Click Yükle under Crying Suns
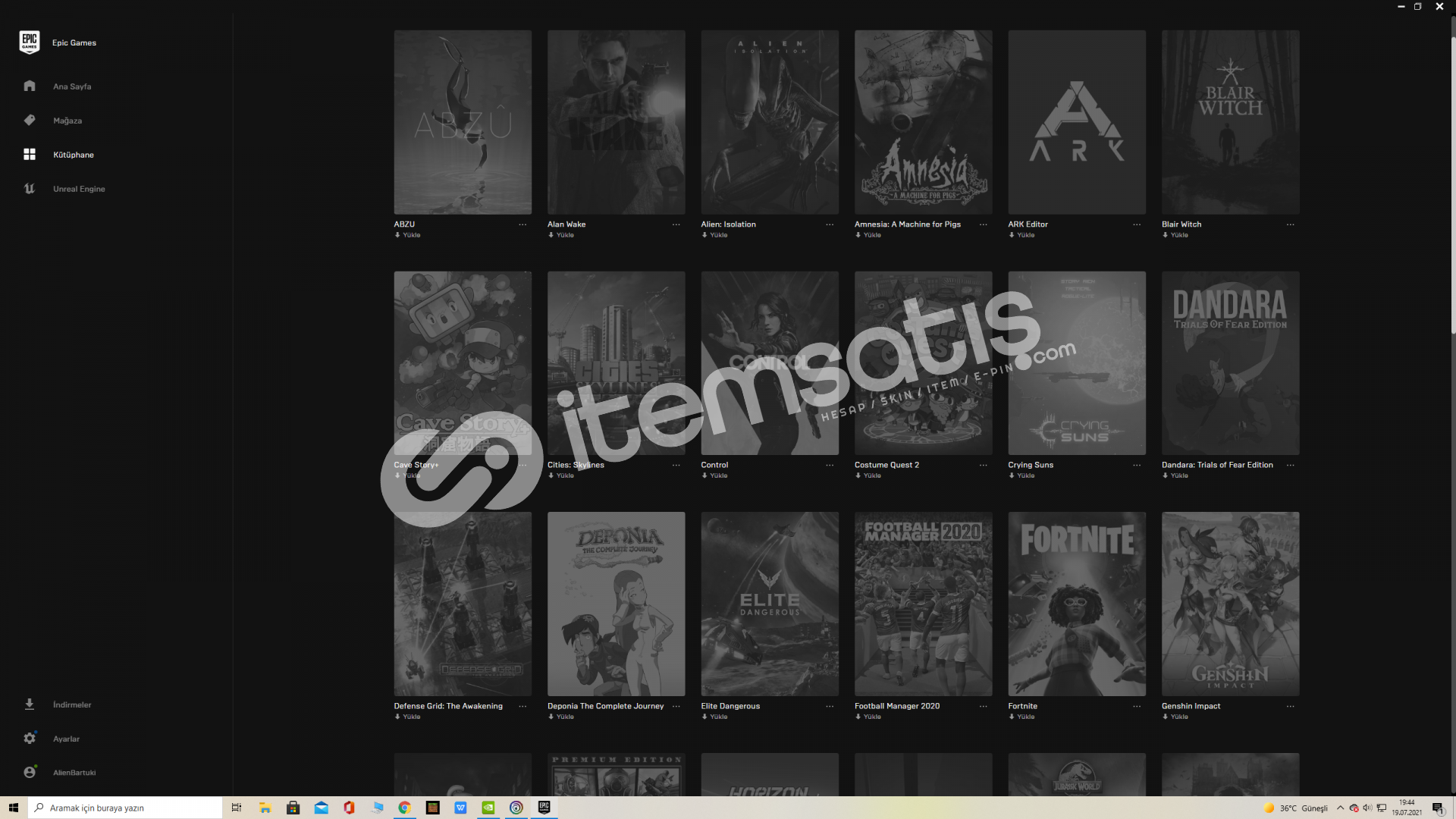The width and height of the screenshot is (1456, 819). click(1021, 475)
